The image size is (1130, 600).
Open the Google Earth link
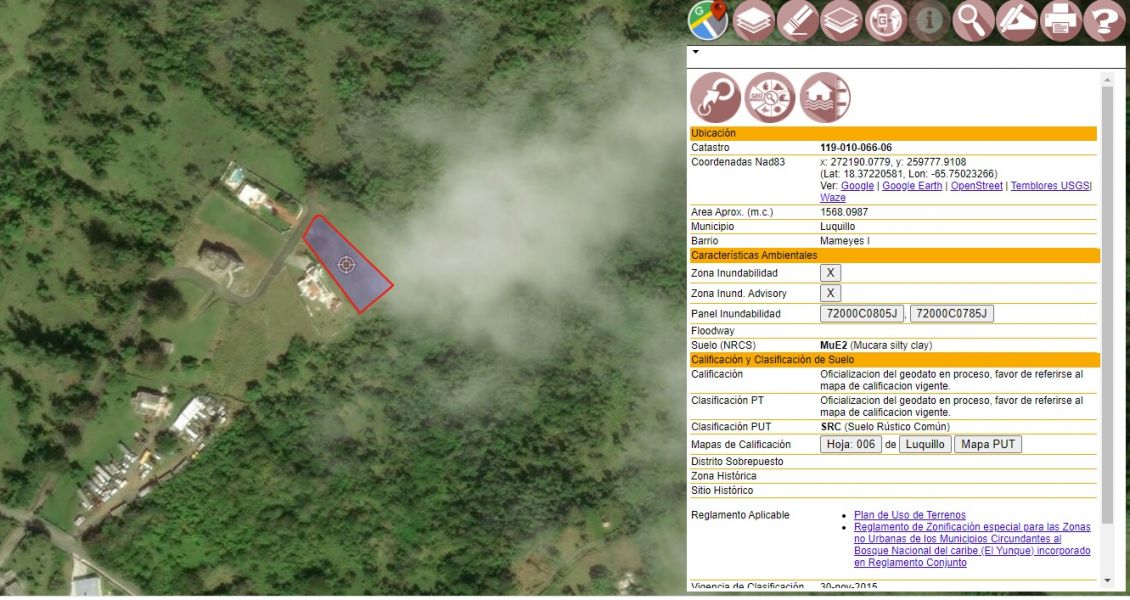(x=912, y=186)
